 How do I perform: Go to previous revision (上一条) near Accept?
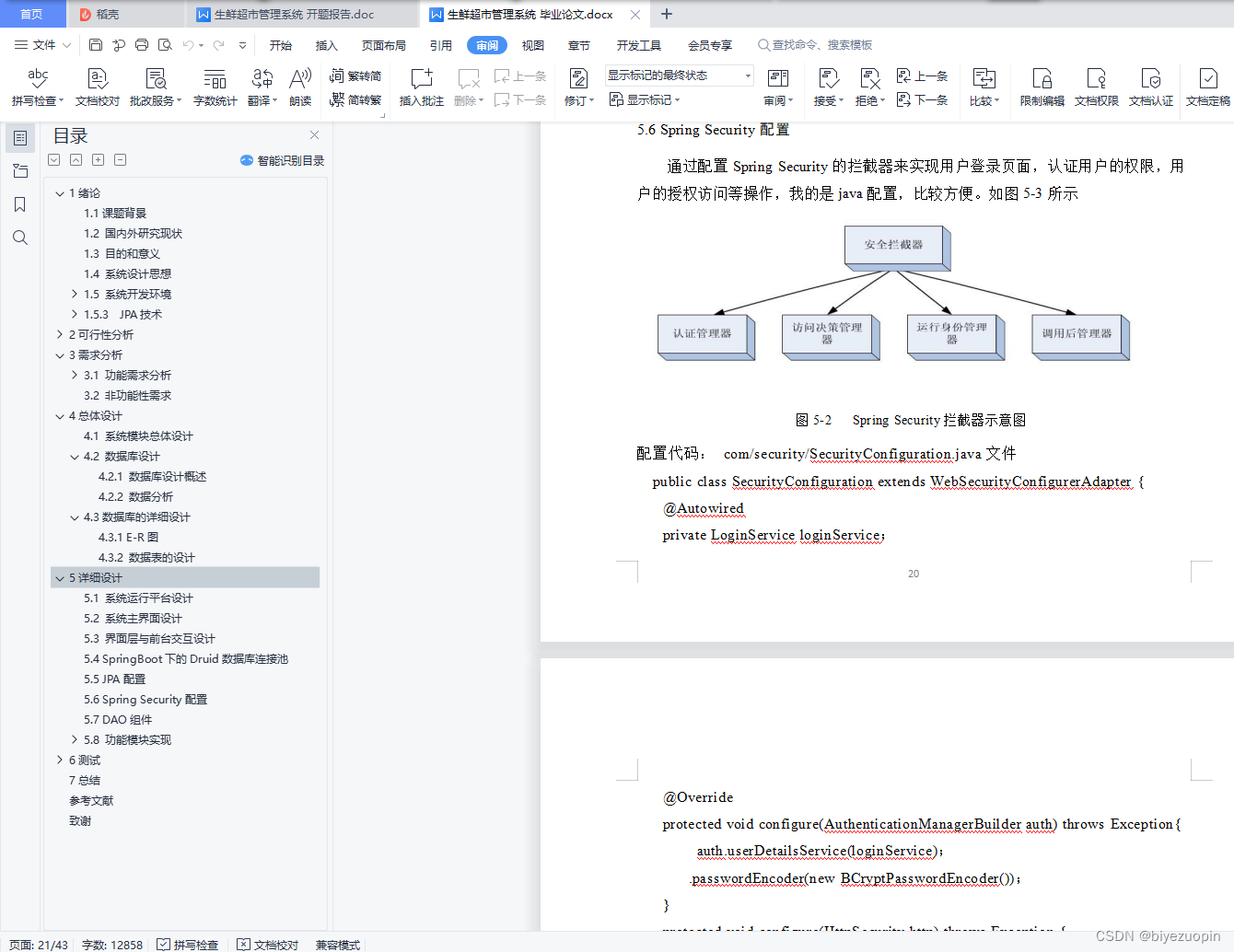click(x=922, y=75)
